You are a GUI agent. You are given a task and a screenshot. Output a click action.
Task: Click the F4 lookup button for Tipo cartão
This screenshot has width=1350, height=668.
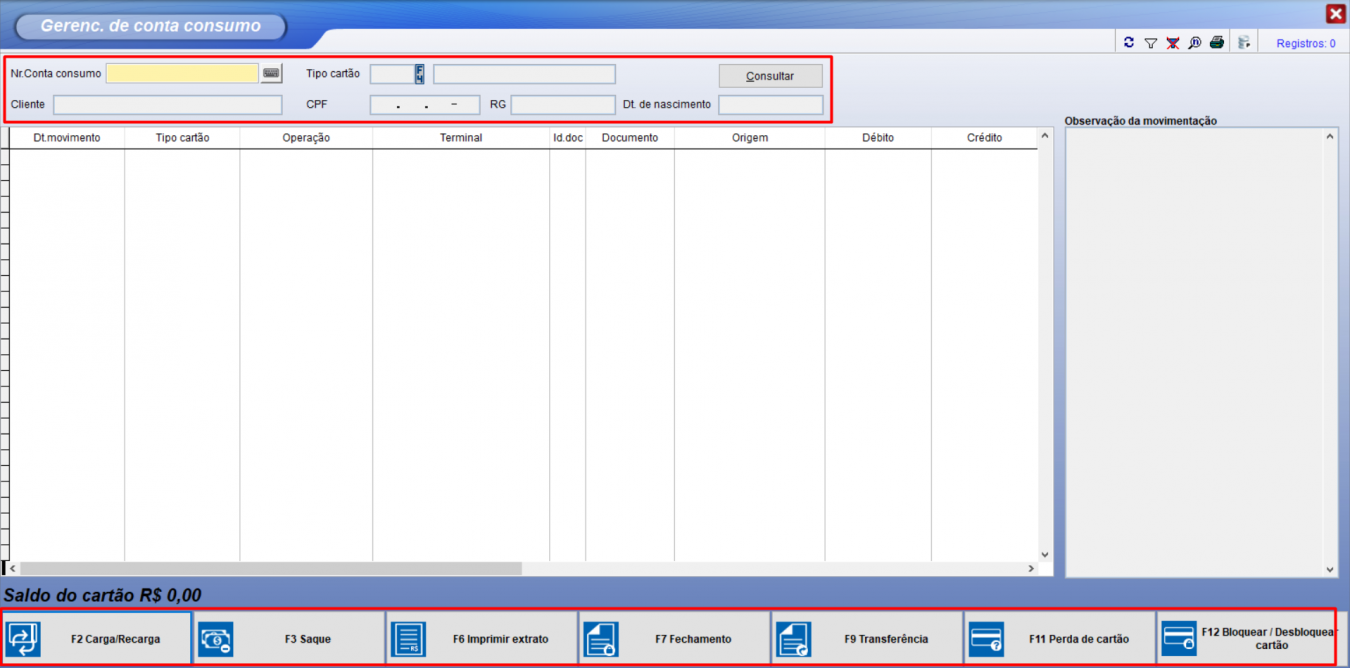(420, 74)
